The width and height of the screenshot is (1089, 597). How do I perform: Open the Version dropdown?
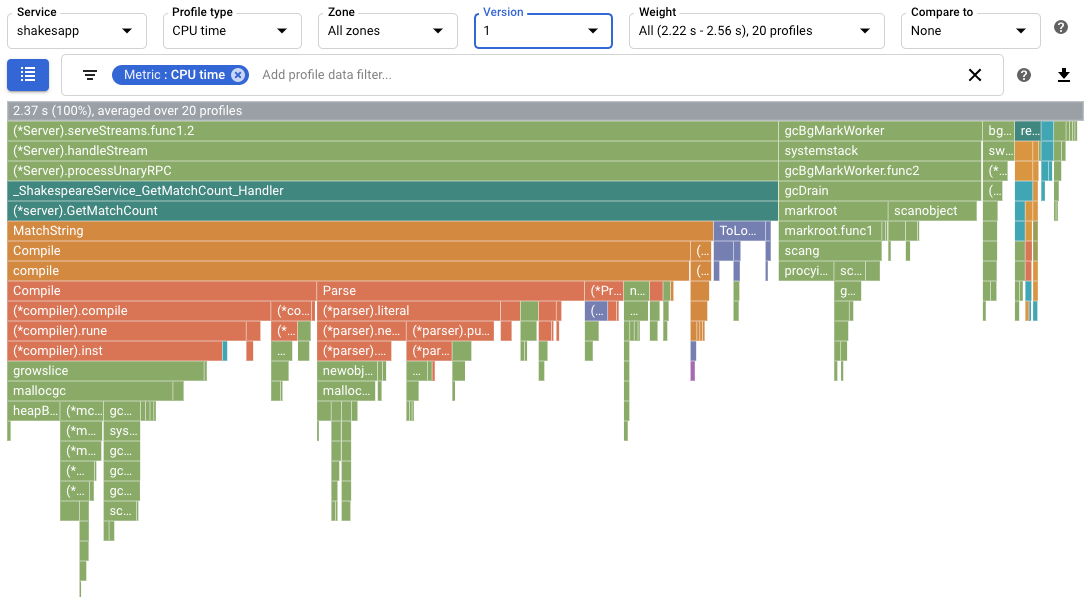(x=543, y=31)
